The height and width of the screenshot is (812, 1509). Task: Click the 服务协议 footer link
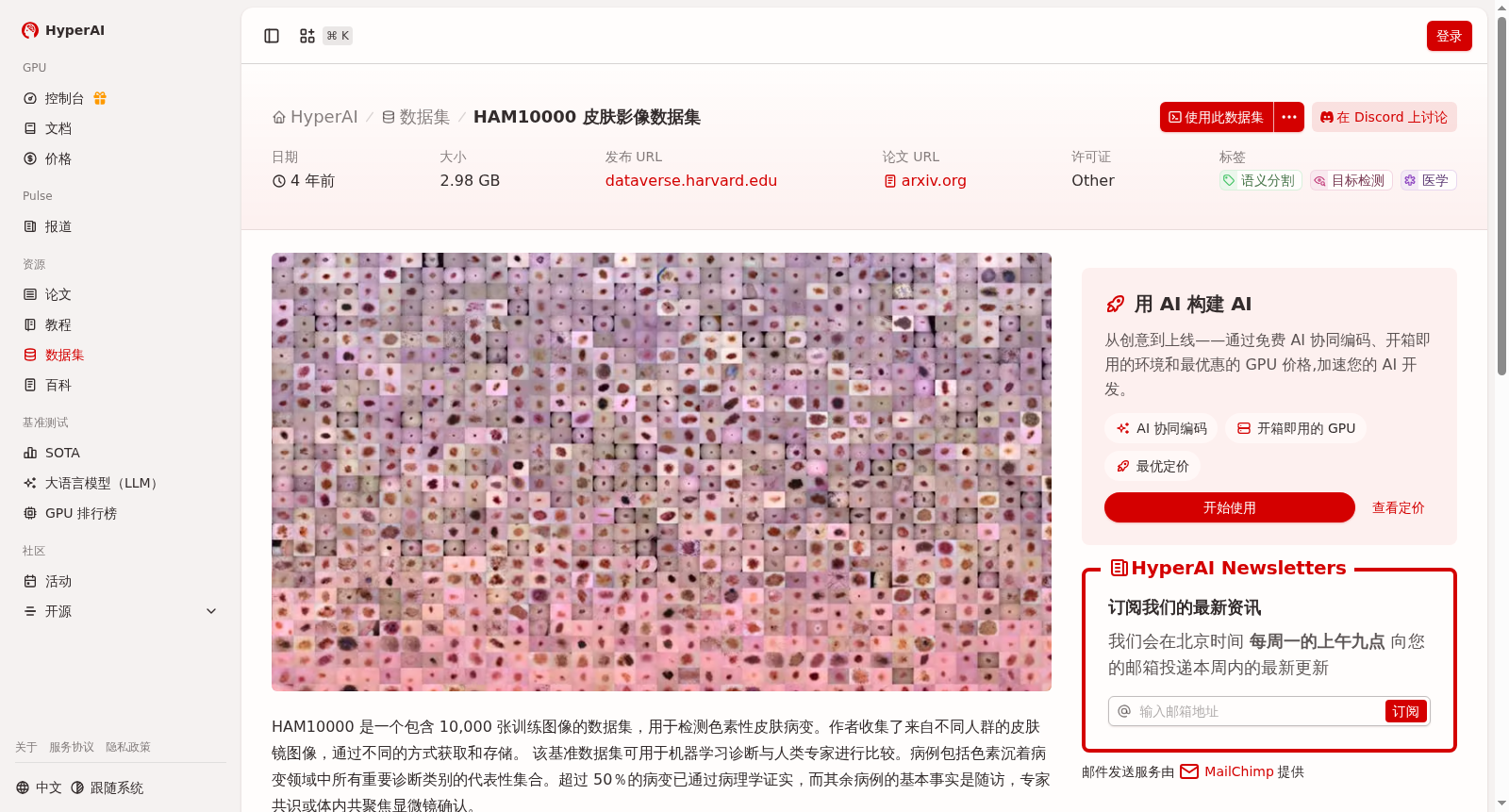click(x=72, y=747)
